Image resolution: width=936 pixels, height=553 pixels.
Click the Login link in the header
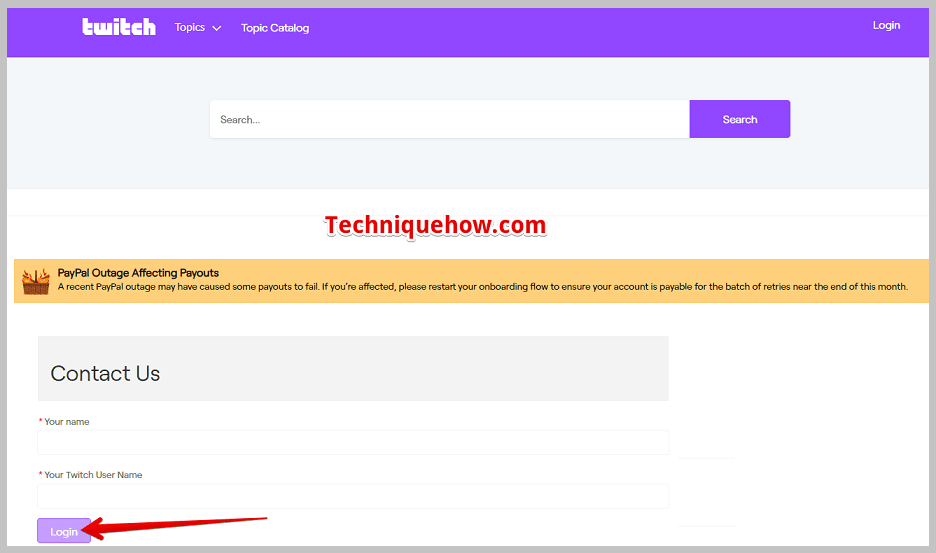(x=886, y=25)
